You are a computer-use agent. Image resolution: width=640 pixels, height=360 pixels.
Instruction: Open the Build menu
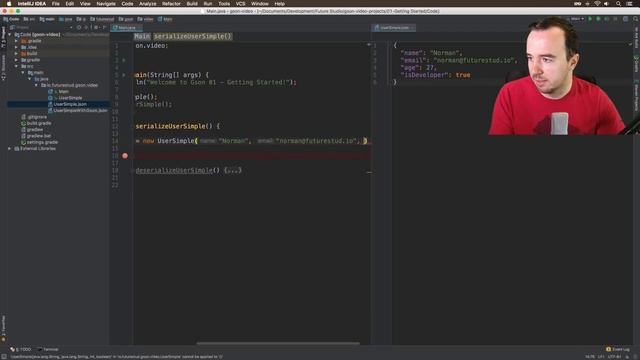(192, 4)
